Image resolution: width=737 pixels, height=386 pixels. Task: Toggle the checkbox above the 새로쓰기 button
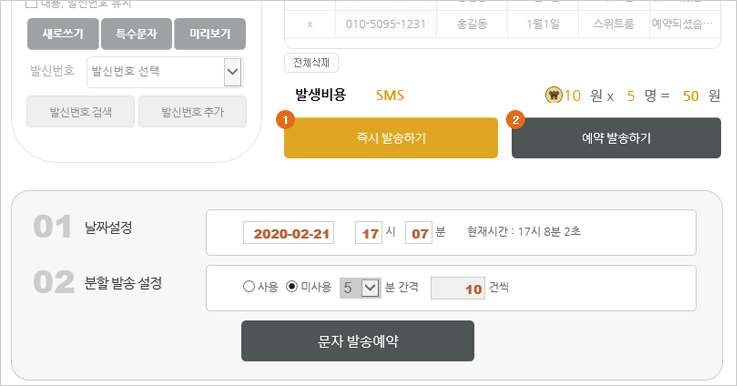point(31,3)
